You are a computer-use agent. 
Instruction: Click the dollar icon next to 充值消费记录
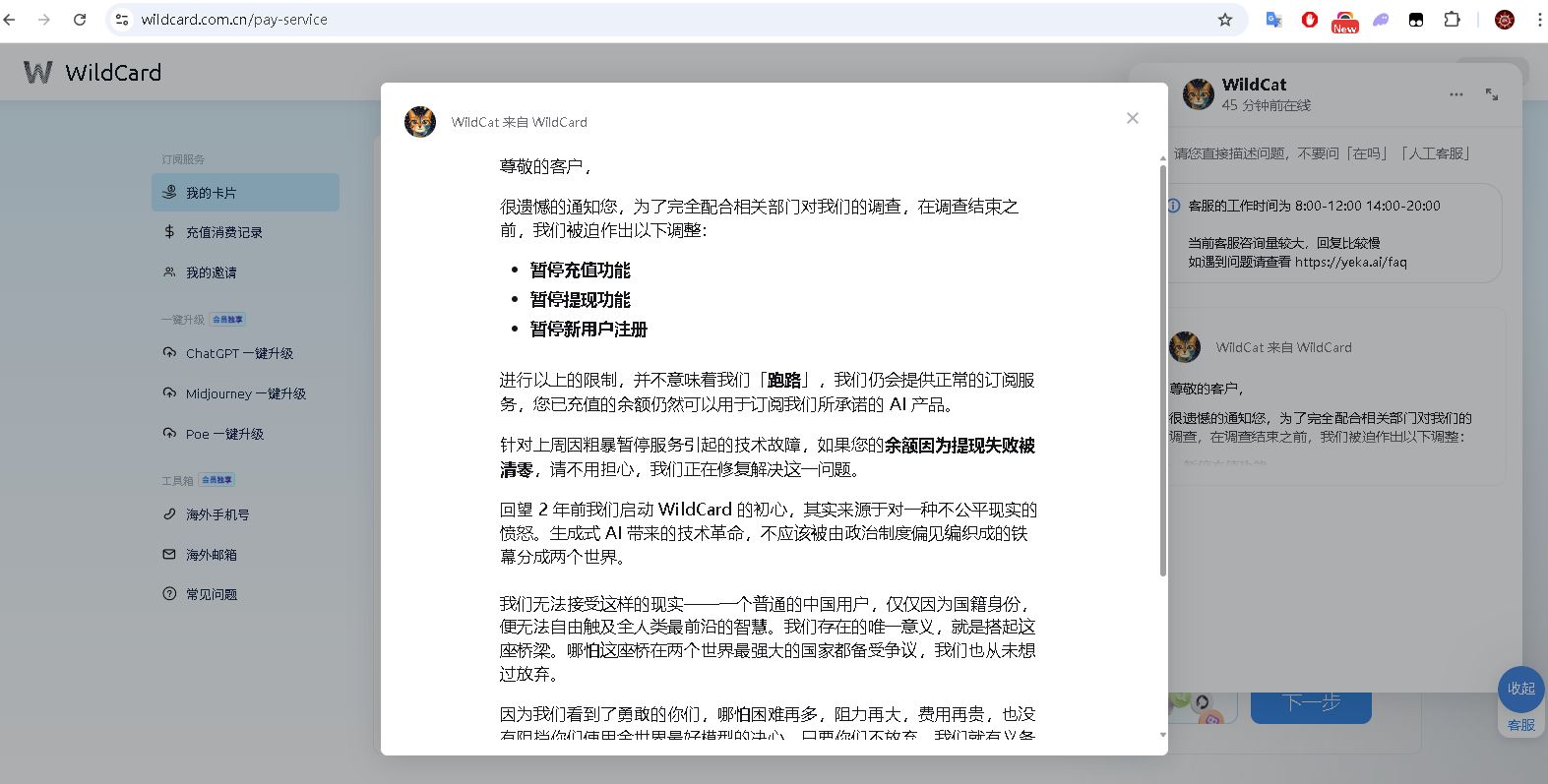pyautogui.click(x=169, y=232)
